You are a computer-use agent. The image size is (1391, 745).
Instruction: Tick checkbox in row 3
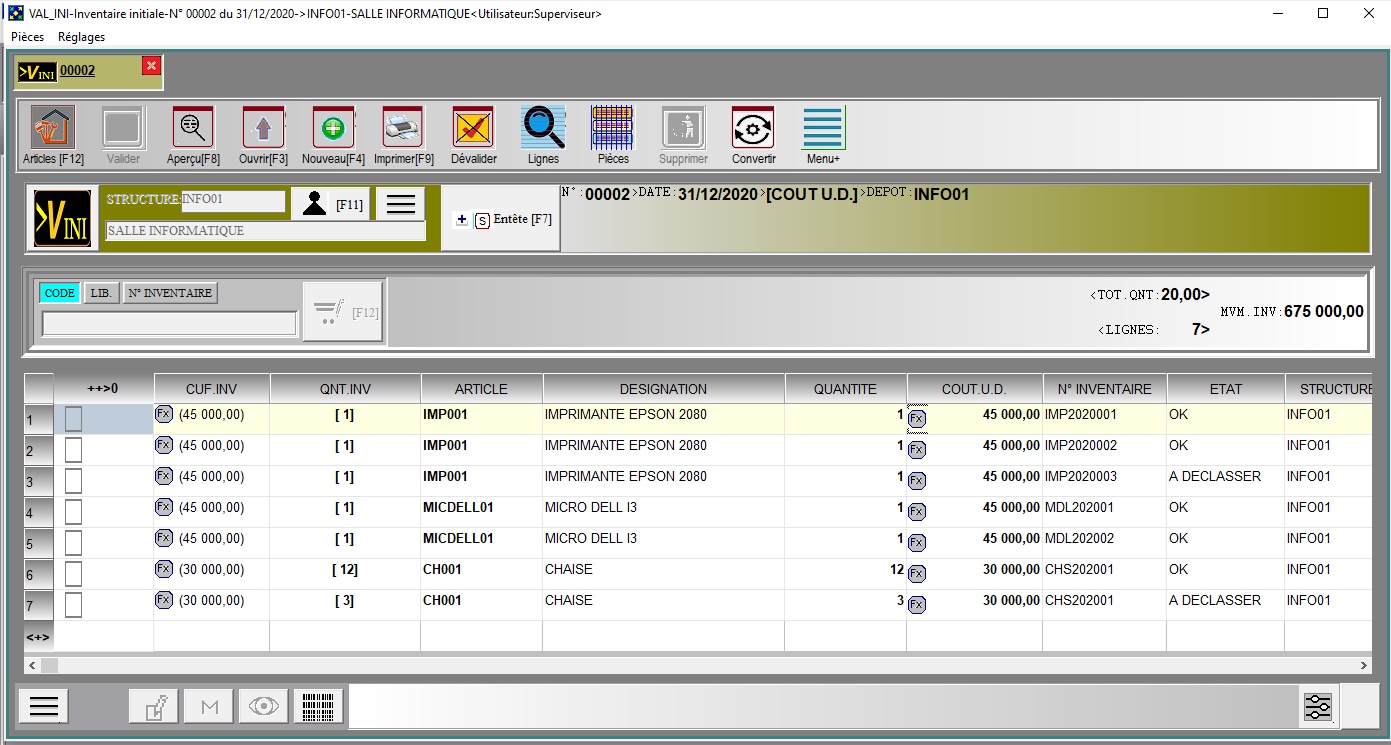73,481
